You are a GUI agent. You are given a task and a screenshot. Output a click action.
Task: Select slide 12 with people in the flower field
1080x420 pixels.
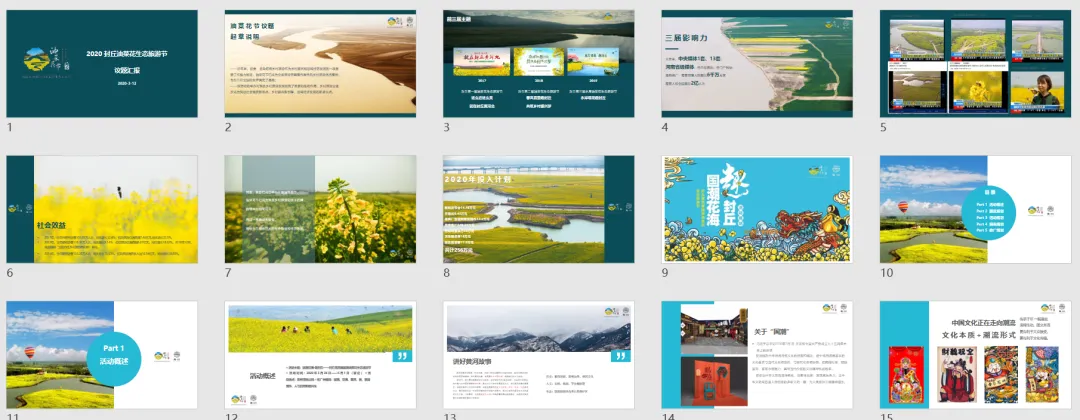[x=320, y=355]
